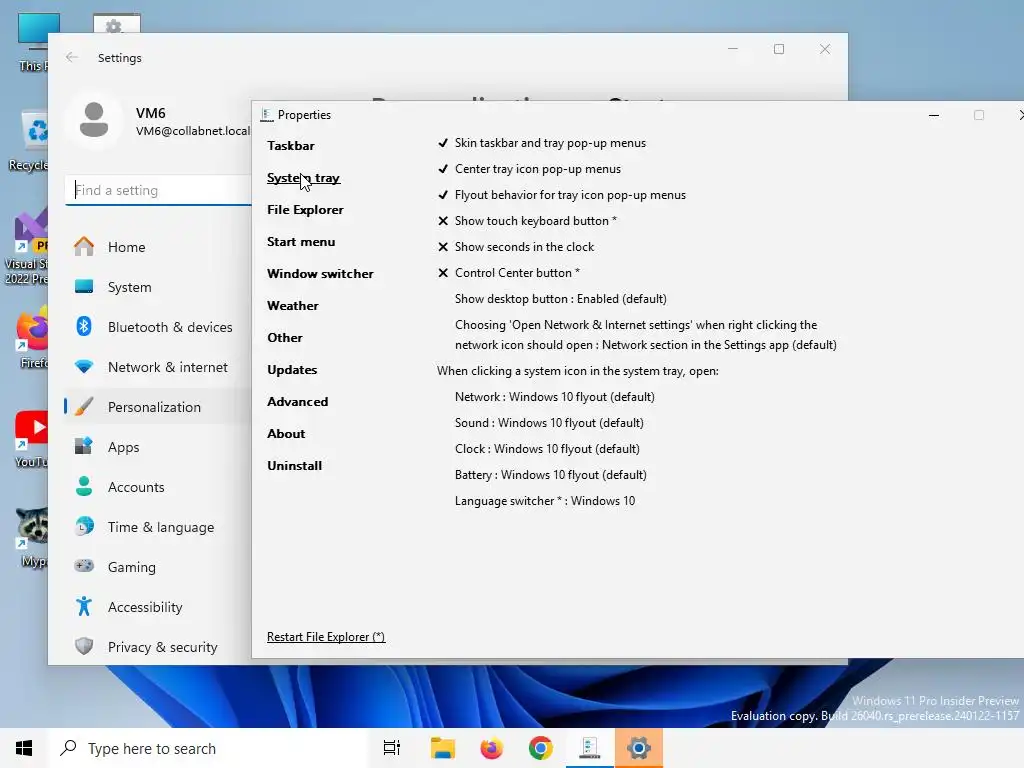
Task: Open the Advanced section
Action: pos(297,402)
